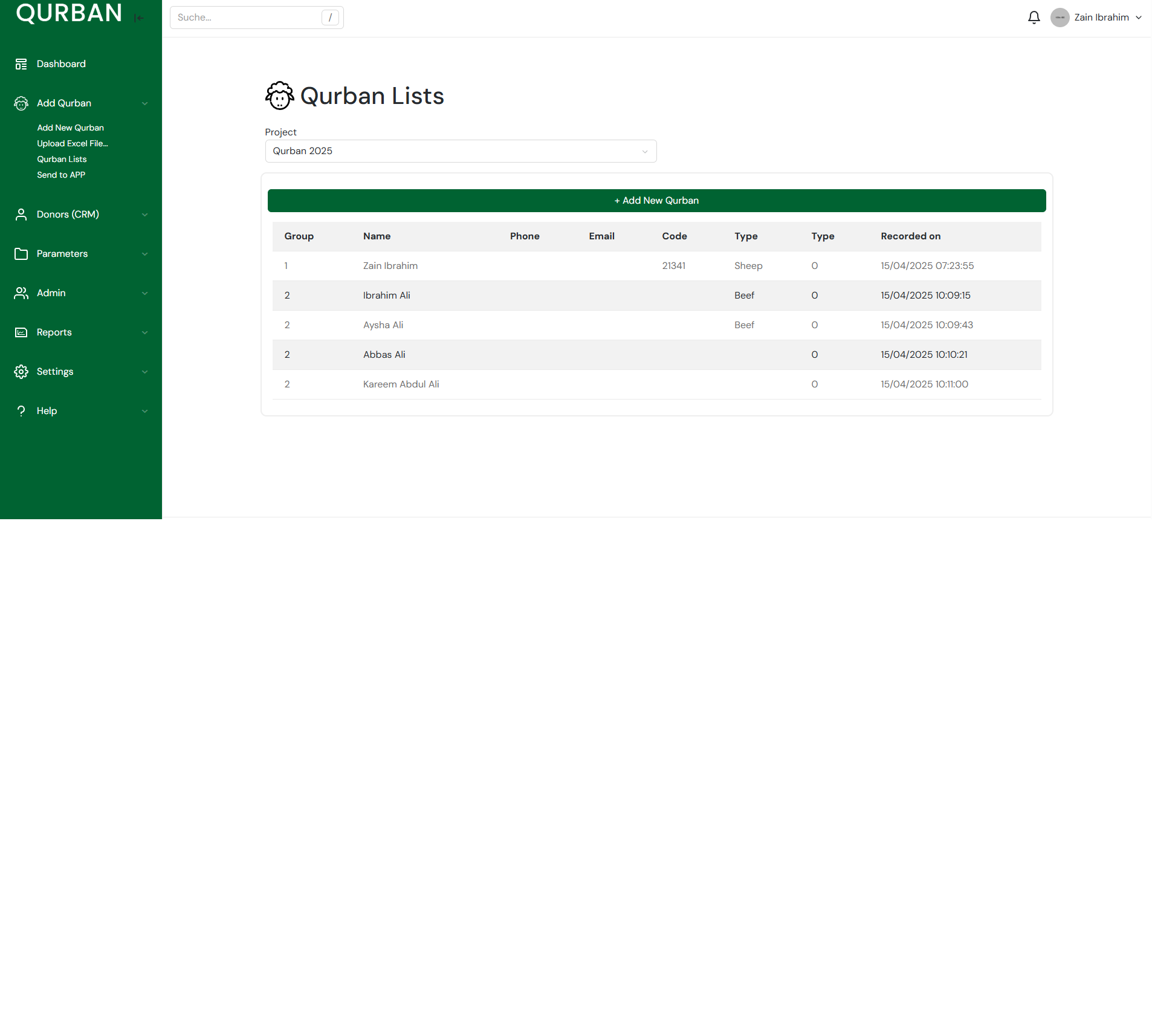Select Send to APP submenu item
1152x1036 pixels.
tap(61, 175)
